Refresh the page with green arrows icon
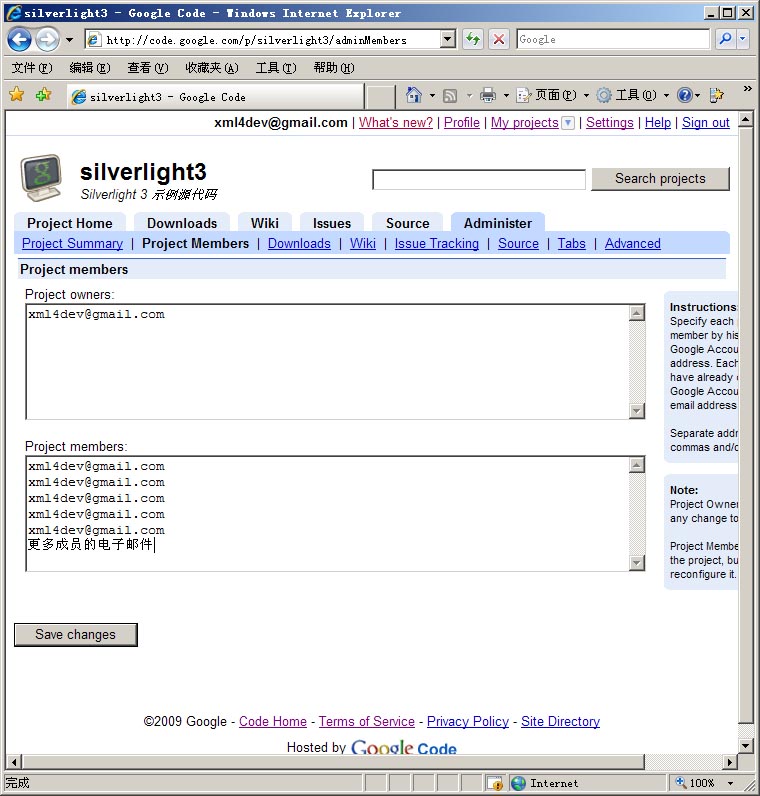 (x=473, y=39)
